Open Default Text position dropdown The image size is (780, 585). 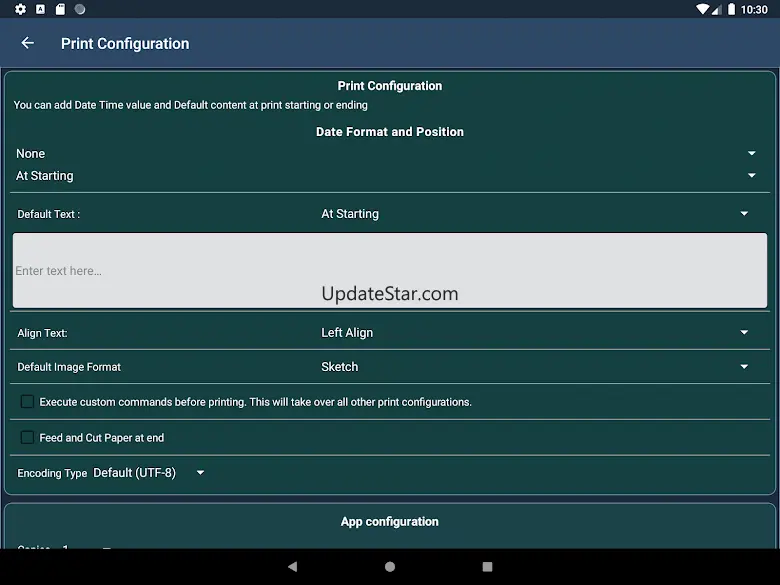click(x=535, y=213)
